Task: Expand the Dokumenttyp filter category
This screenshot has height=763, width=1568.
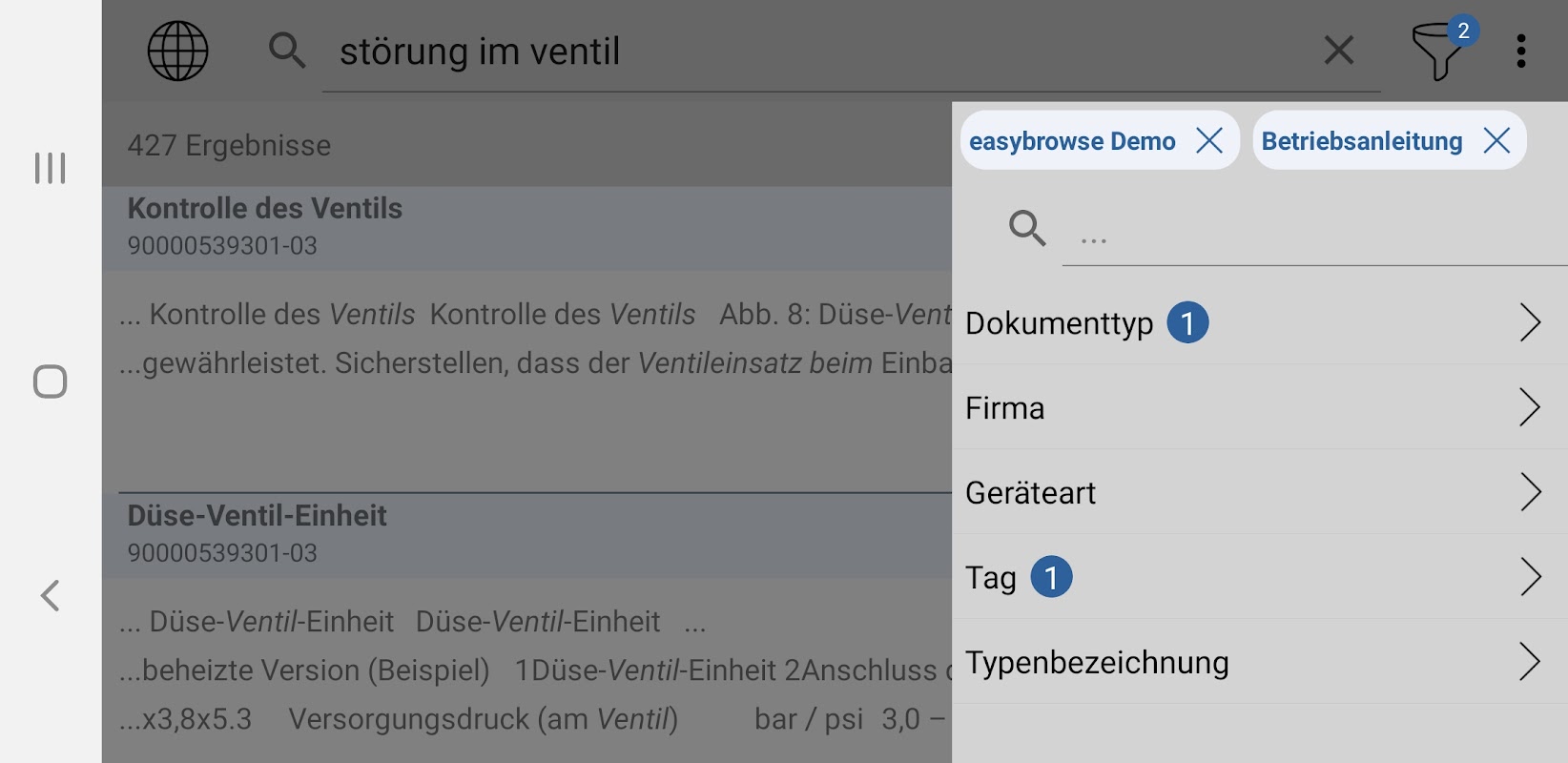Action: pos(1259,323)
